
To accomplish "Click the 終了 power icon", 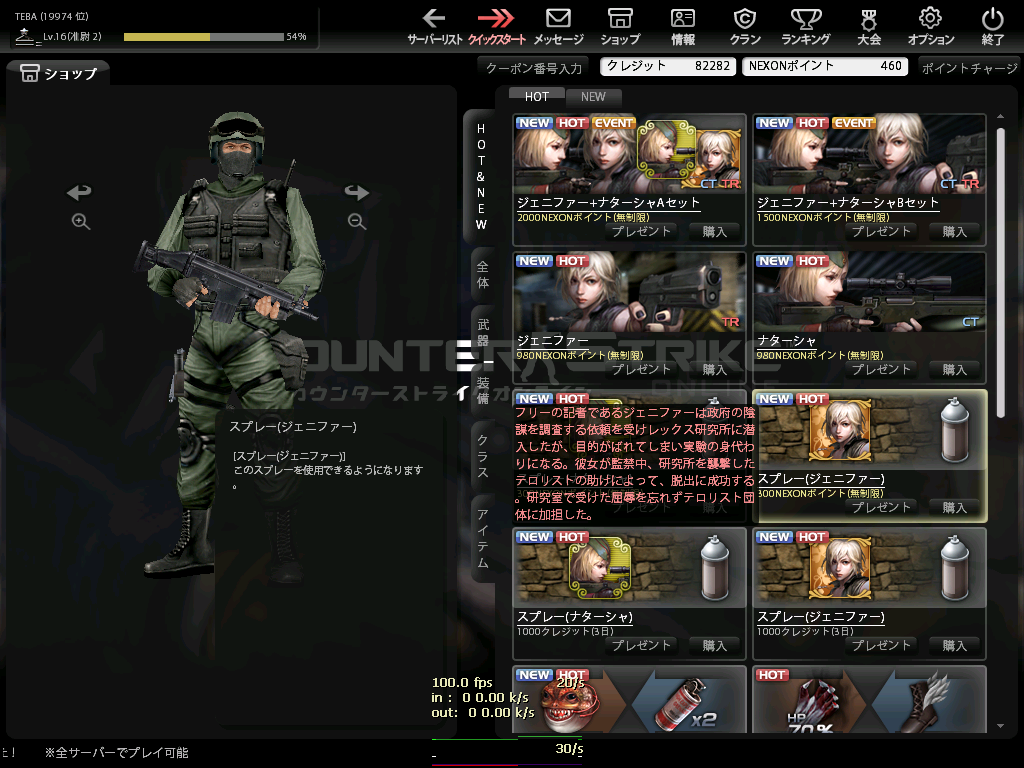I will click(x=993, y=26).
